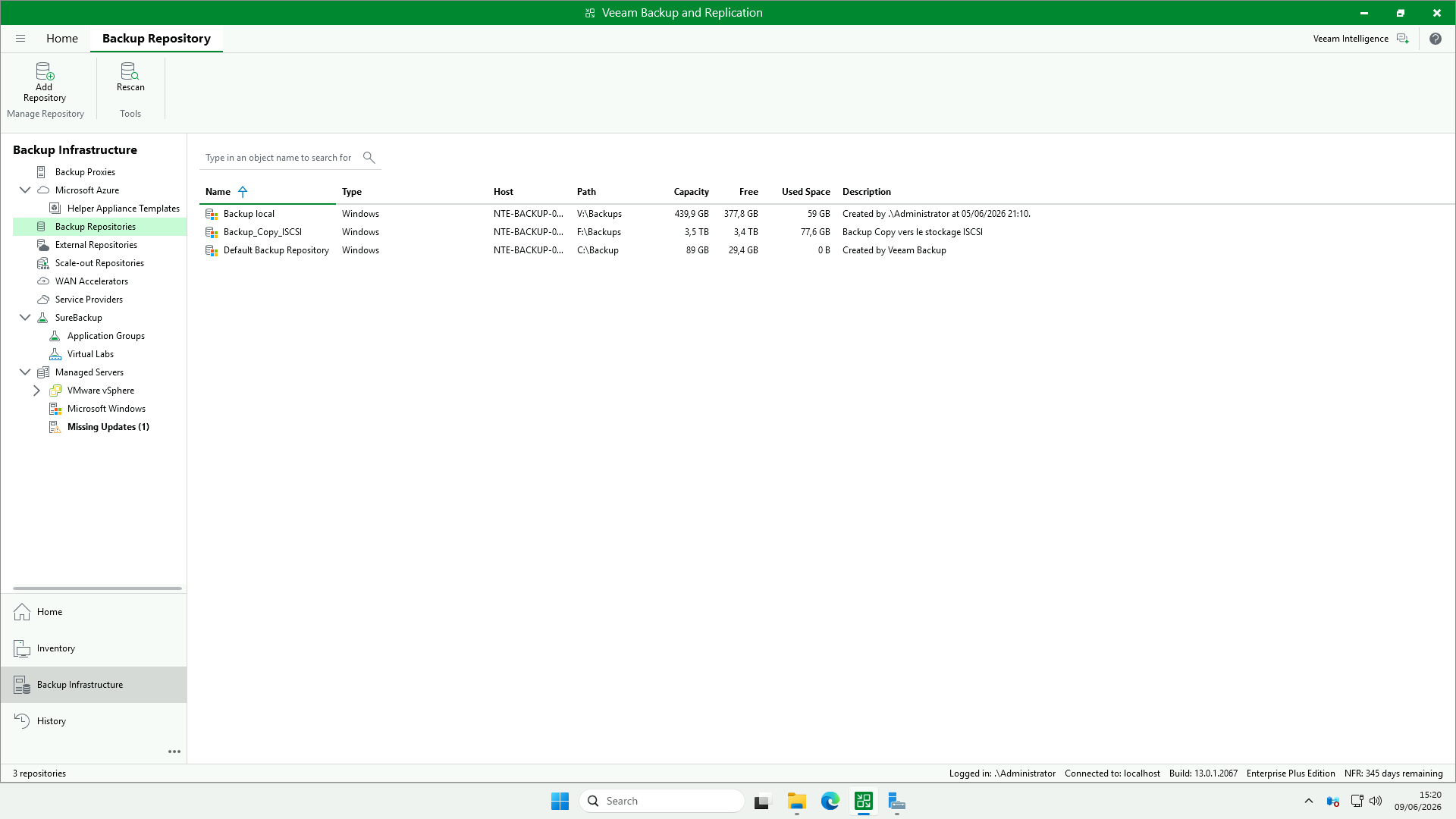Open the help question mark icon
Image resolution: width=1456 pixels, height=819 pixels.
pyautogui.click(x=1435, y=39)
